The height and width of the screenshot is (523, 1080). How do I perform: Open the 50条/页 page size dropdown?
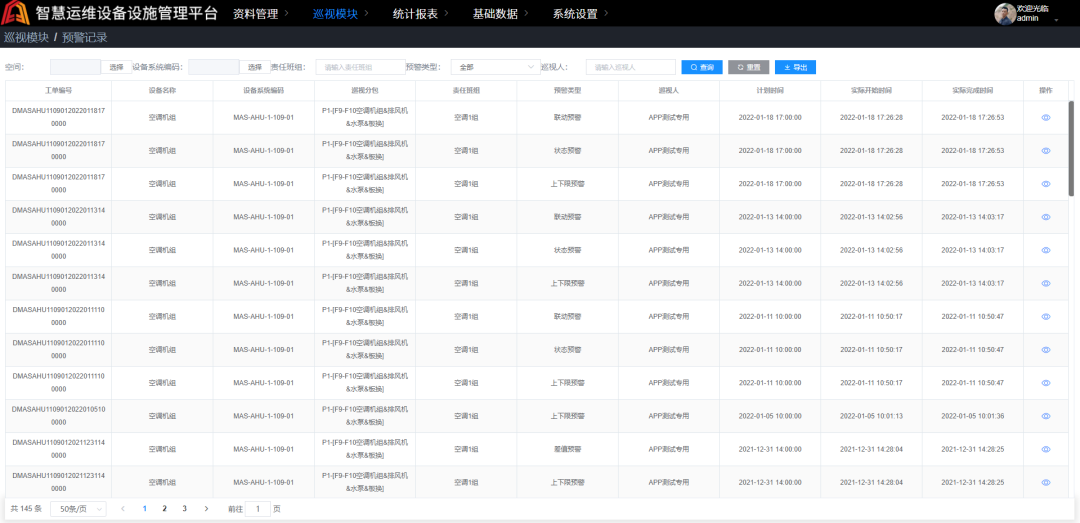point(78,508)
